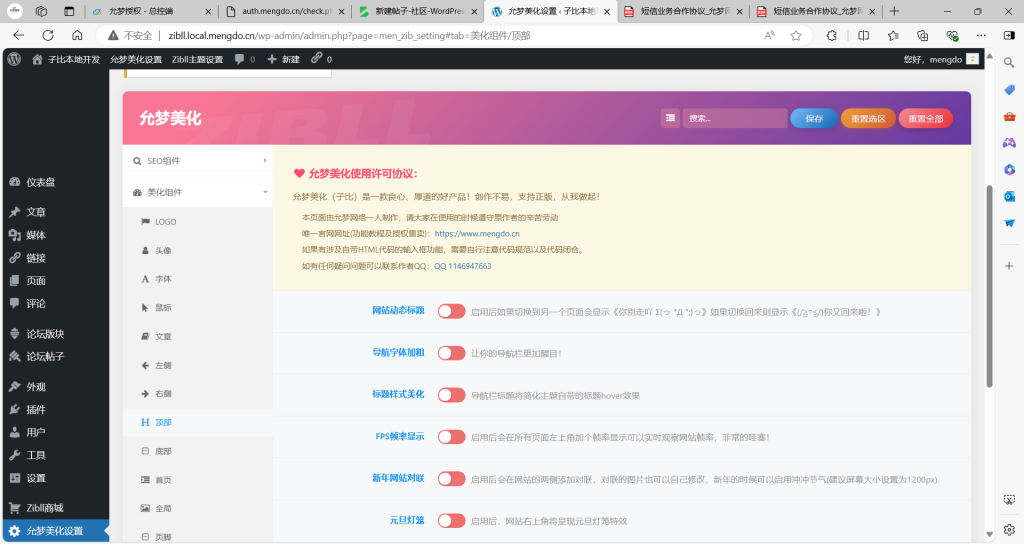Collapse the 美化组件 section
The width and height of the screenshot is (1024, 544).
(198, 191)
